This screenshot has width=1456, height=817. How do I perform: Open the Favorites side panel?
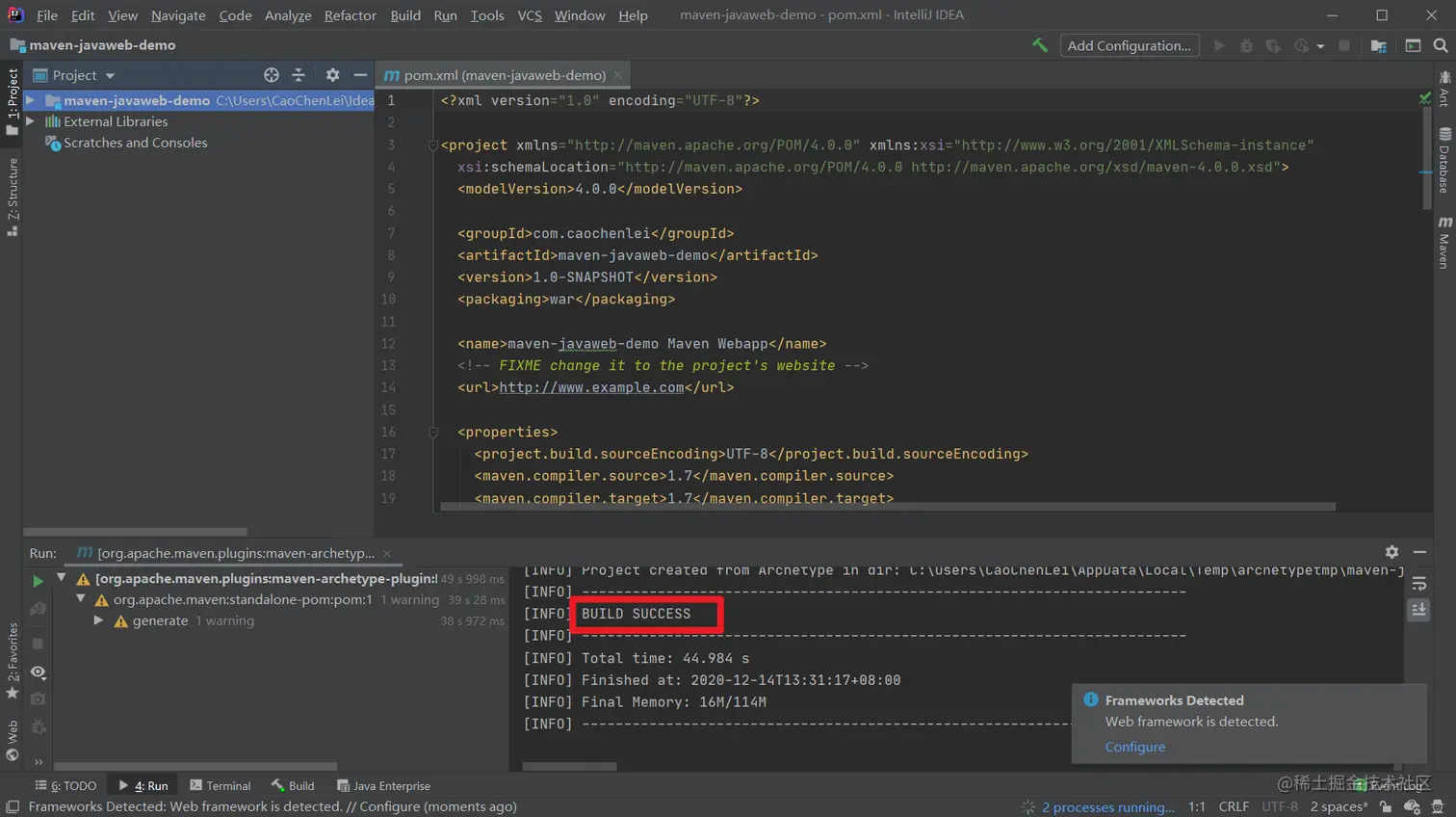[x=13, y=661]
